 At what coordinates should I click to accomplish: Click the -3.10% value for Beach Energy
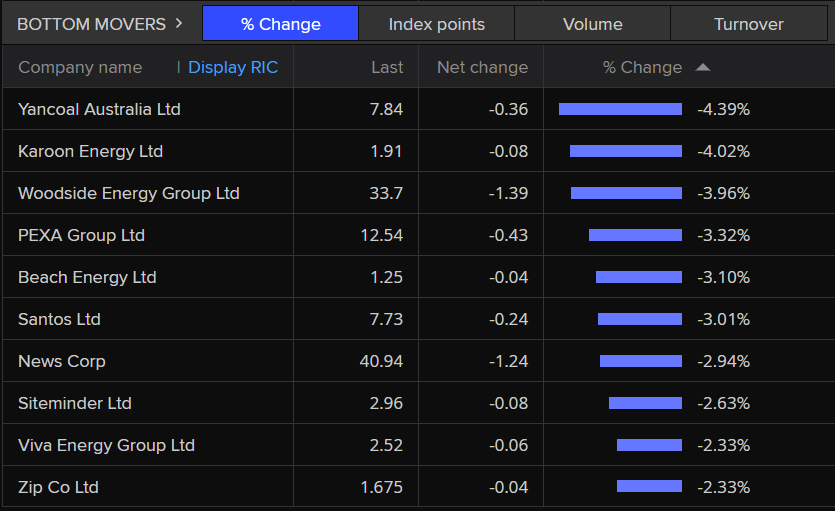click(724, 277)
